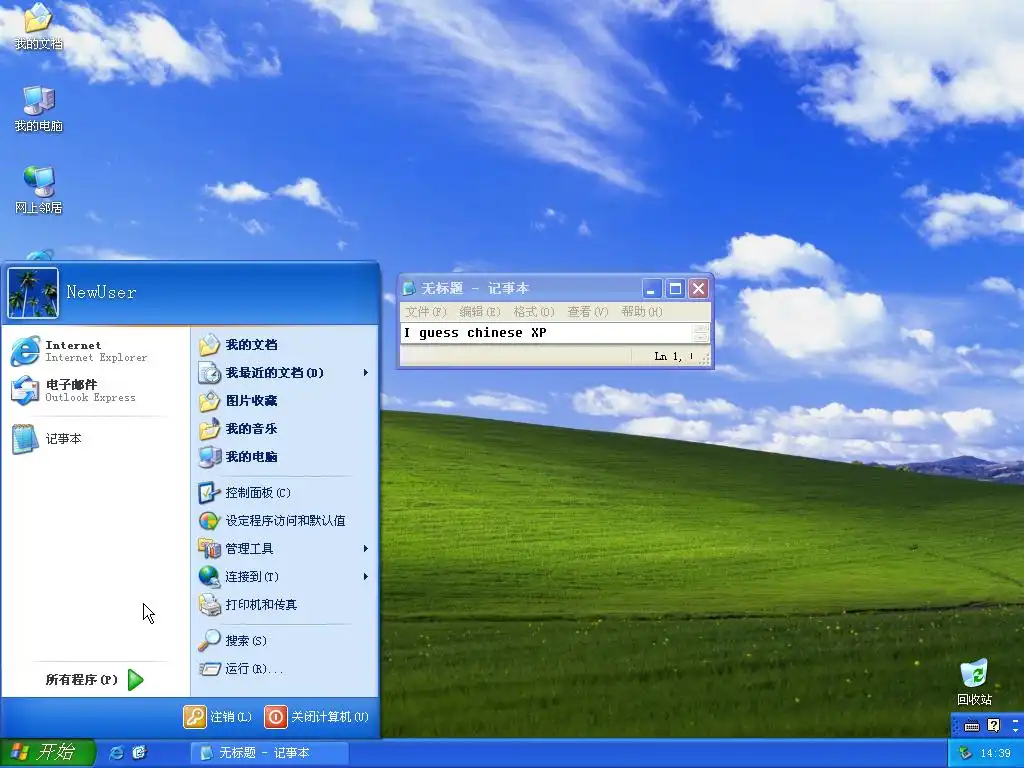Image resolution: width=1024 pixels, height=768 pixels.
Task: Click Notepad title bar icon
Action: point(409,288)
